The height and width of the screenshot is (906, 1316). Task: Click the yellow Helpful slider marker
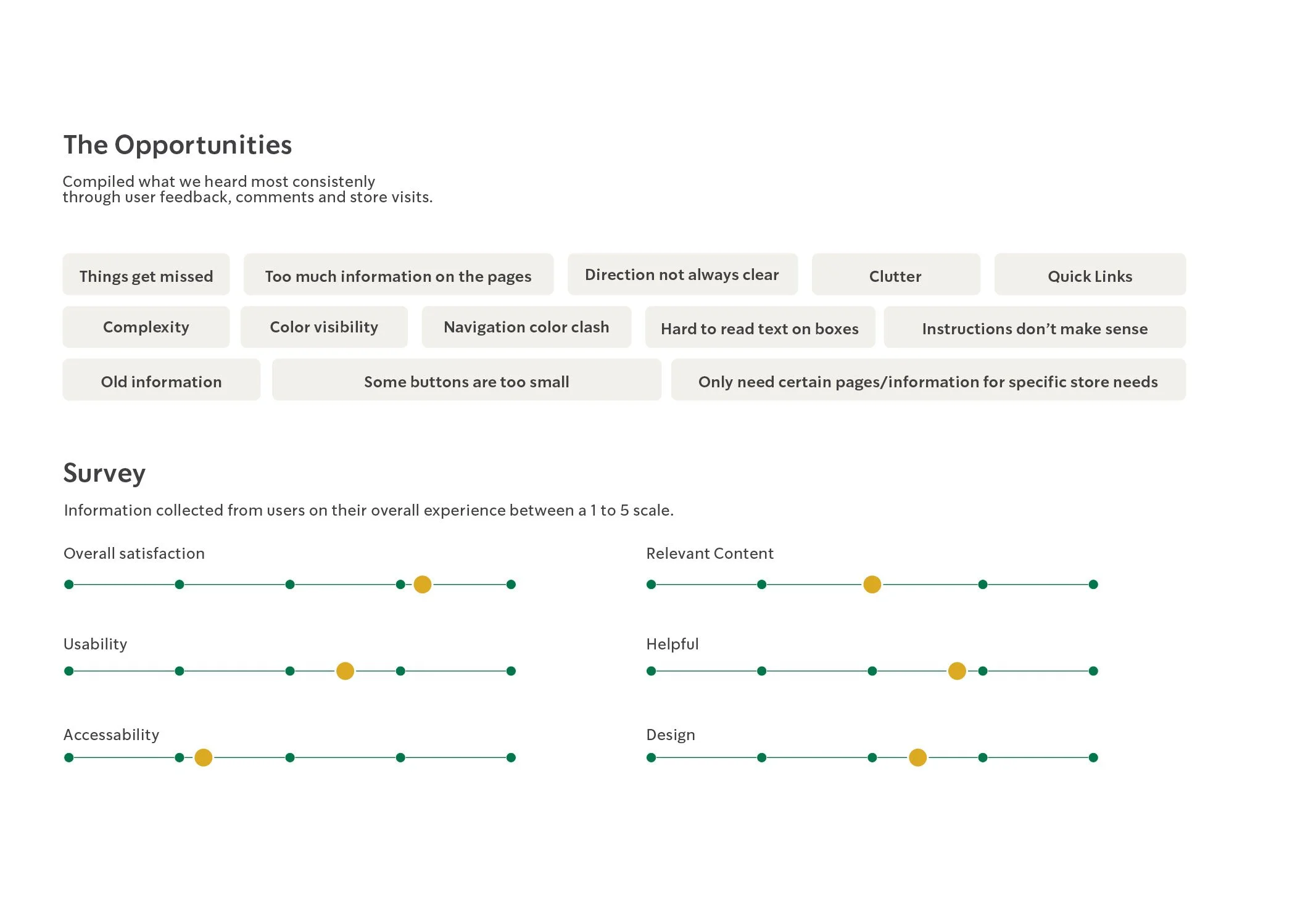point(957,671)
